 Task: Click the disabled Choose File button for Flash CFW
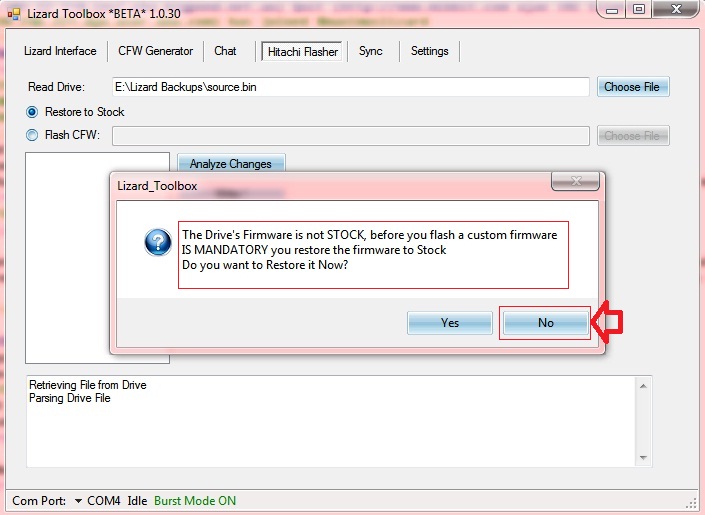tap(633, 136)
